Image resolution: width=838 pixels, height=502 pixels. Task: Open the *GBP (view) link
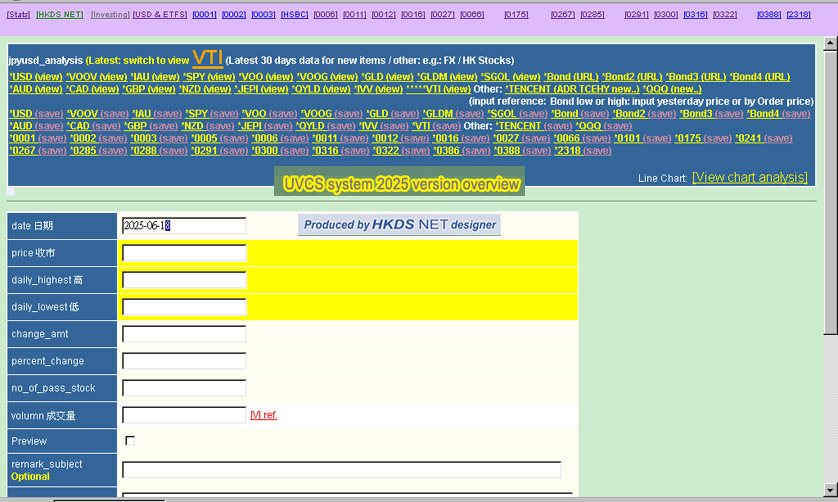tap(149, 89)
